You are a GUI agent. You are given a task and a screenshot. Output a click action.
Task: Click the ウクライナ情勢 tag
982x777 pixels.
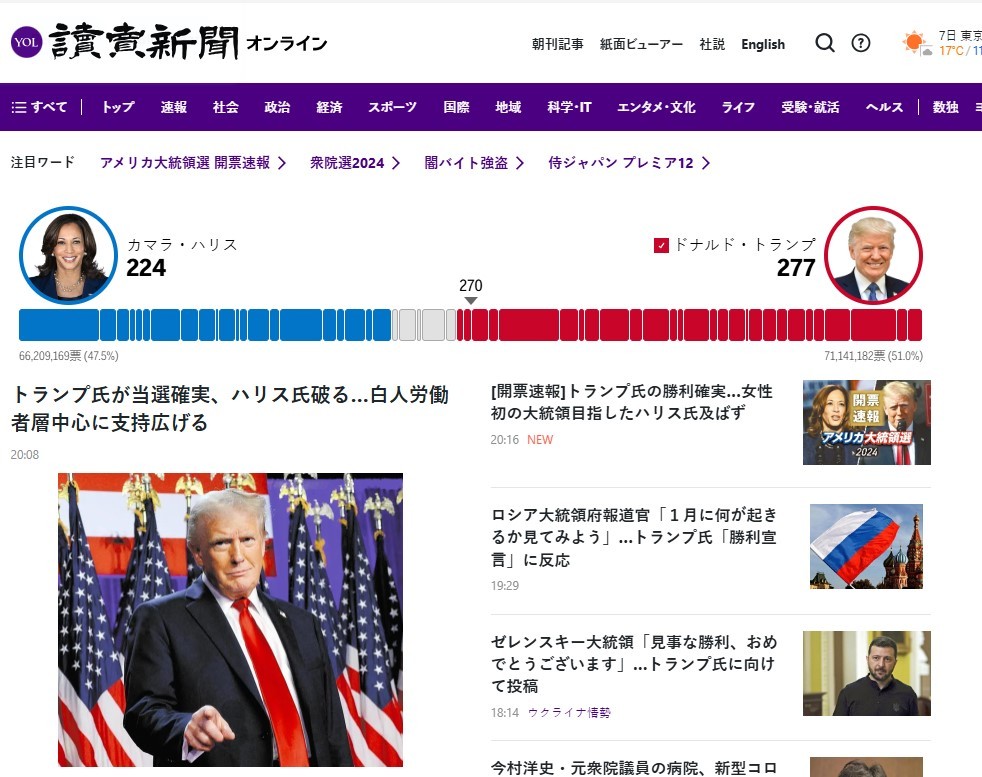click(569, 713)
